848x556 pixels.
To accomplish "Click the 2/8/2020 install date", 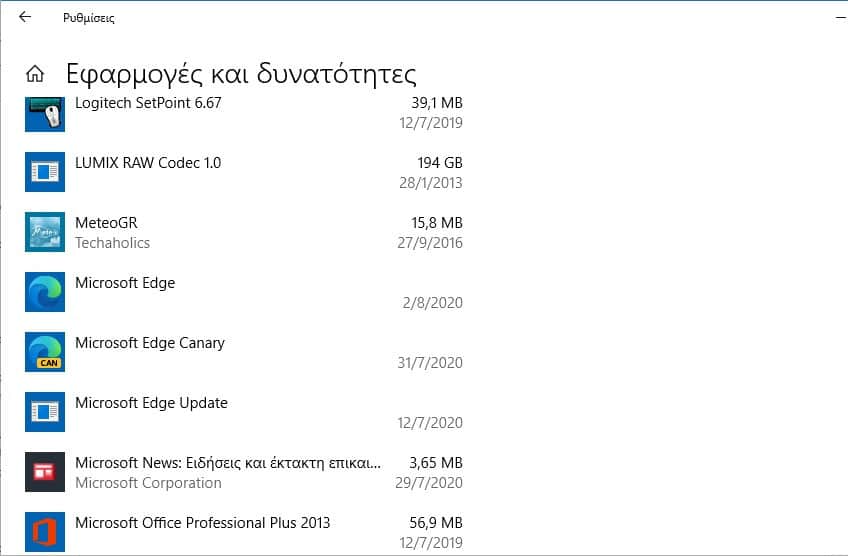I will point(433,303).
